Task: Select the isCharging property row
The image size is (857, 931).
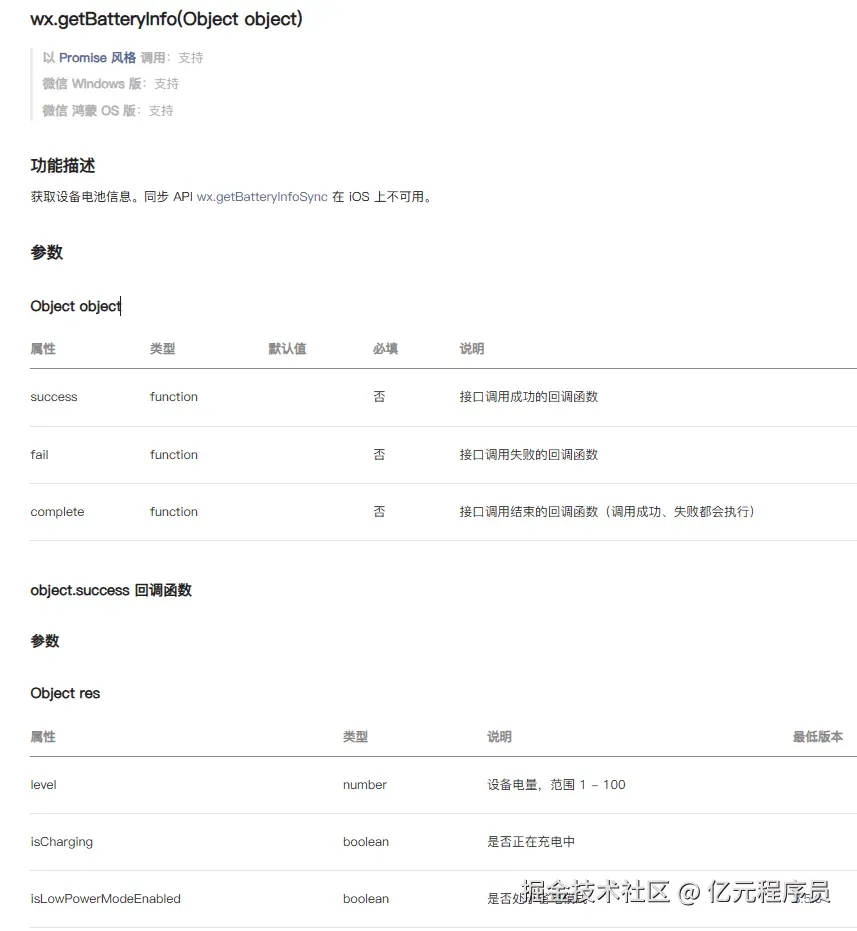Action: coord(61,842)
